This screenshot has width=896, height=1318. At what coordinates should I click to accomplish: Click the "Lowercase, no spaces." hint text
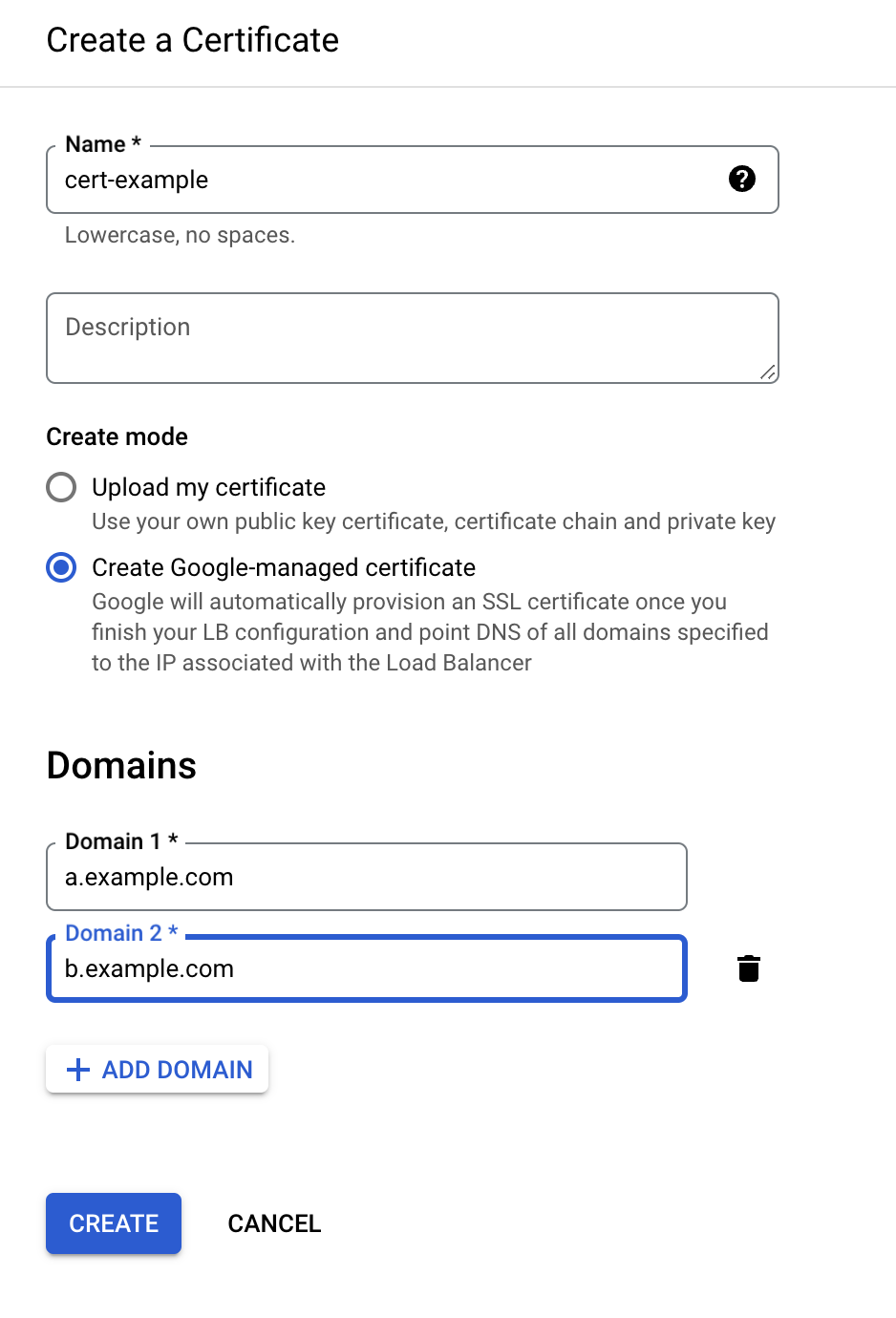coord(180,235)
